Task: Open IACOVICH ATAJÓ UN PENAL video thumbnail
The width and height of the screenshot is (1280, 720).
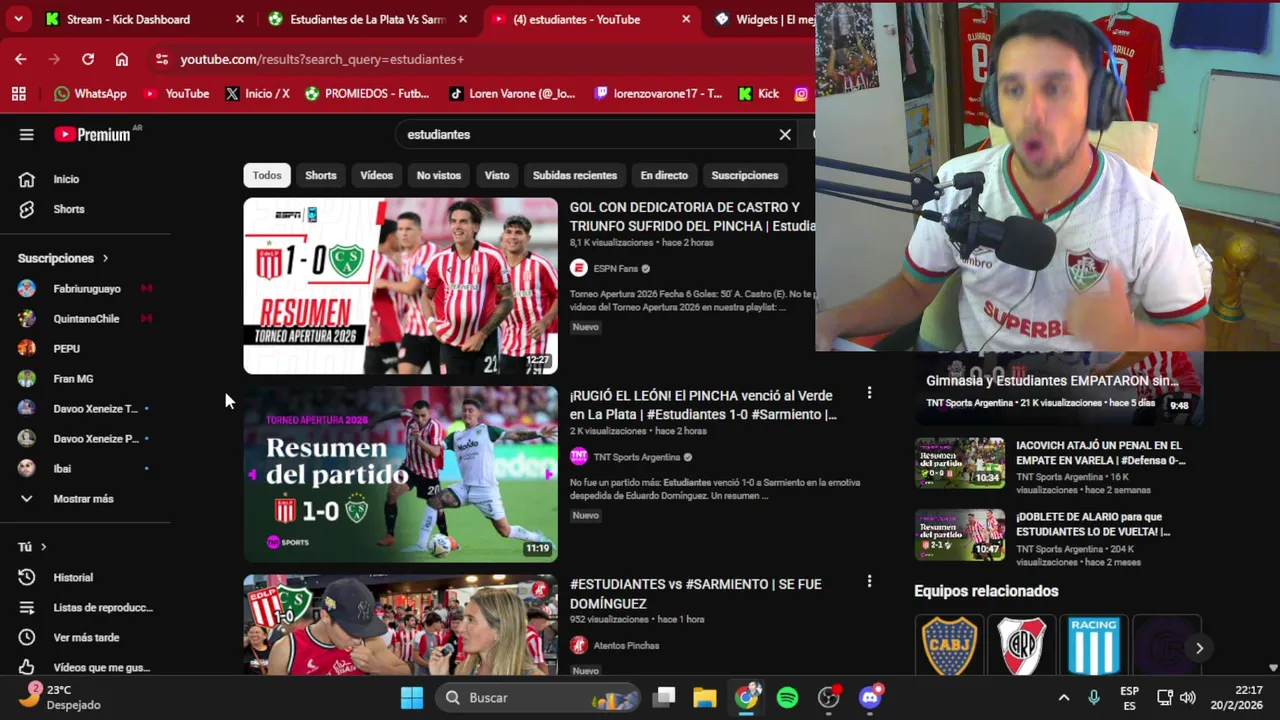Action: tap(960, 462)
